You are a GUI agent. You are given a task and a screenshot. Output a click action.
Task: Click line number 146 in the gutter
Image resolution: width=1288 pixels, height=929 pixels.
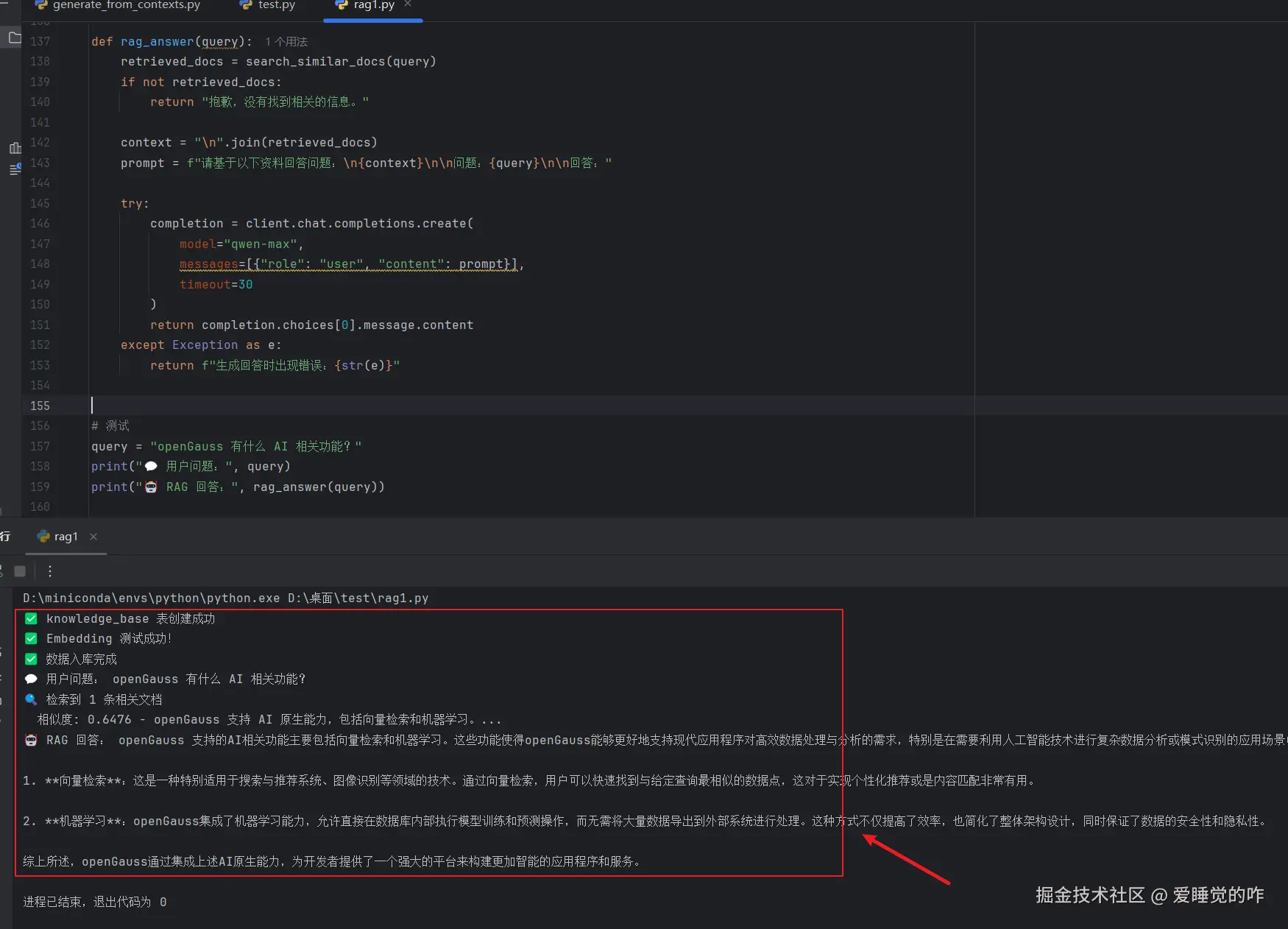[40, 224]
